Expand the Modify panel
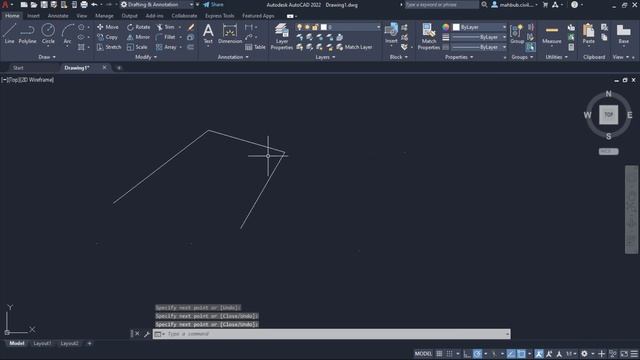Viewport: 640px width, 360px height. [146, 57]
